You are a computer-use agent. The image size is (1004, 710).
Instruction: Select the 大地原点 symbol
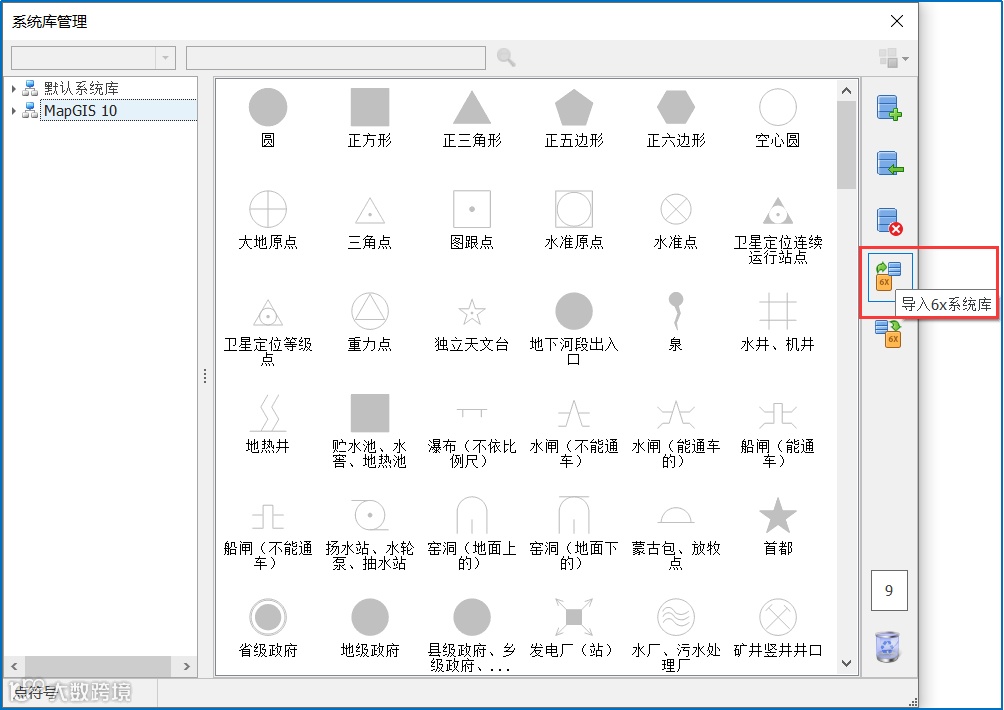coord(268,220)
